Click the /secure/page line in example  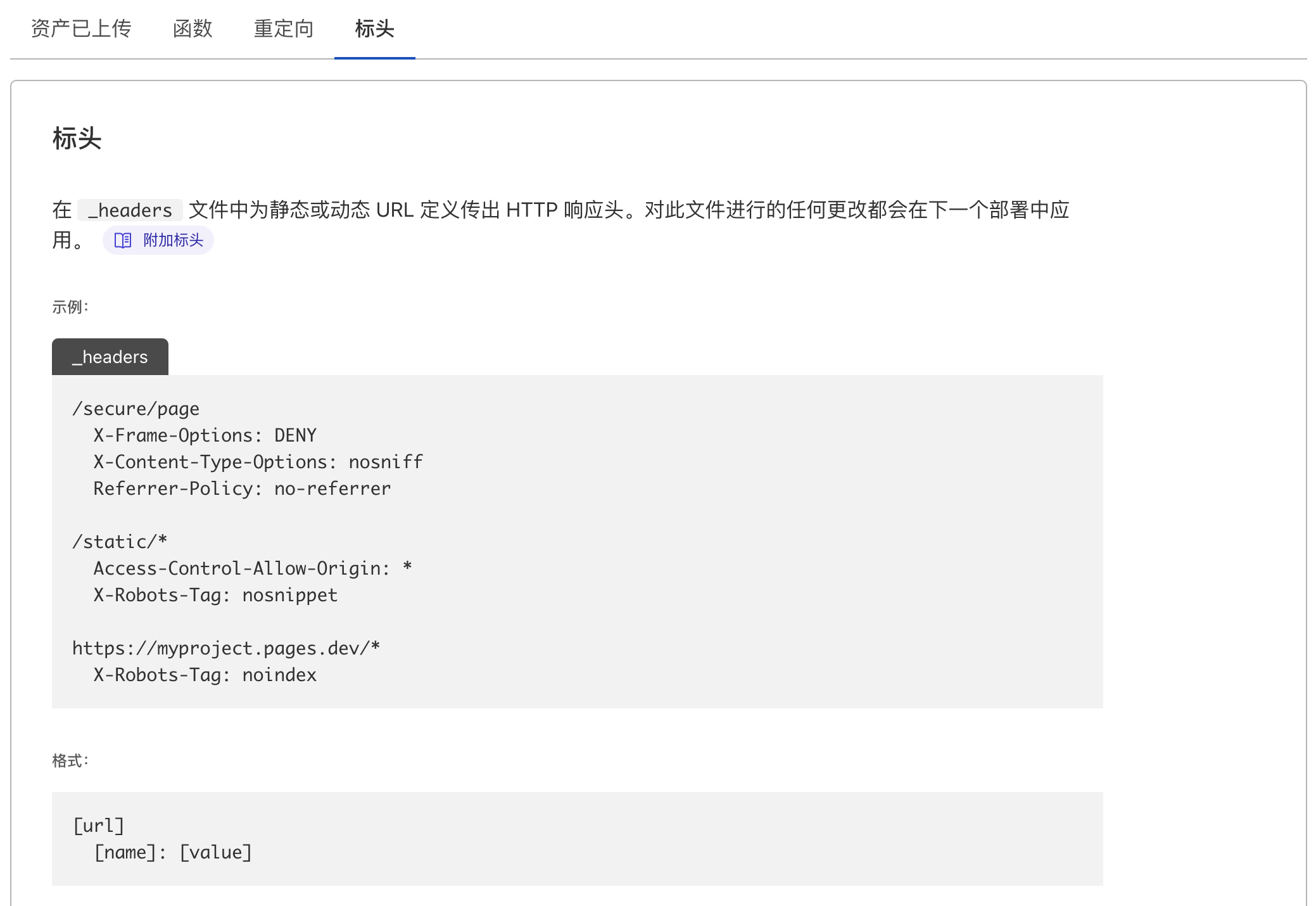tap(136, 409)
